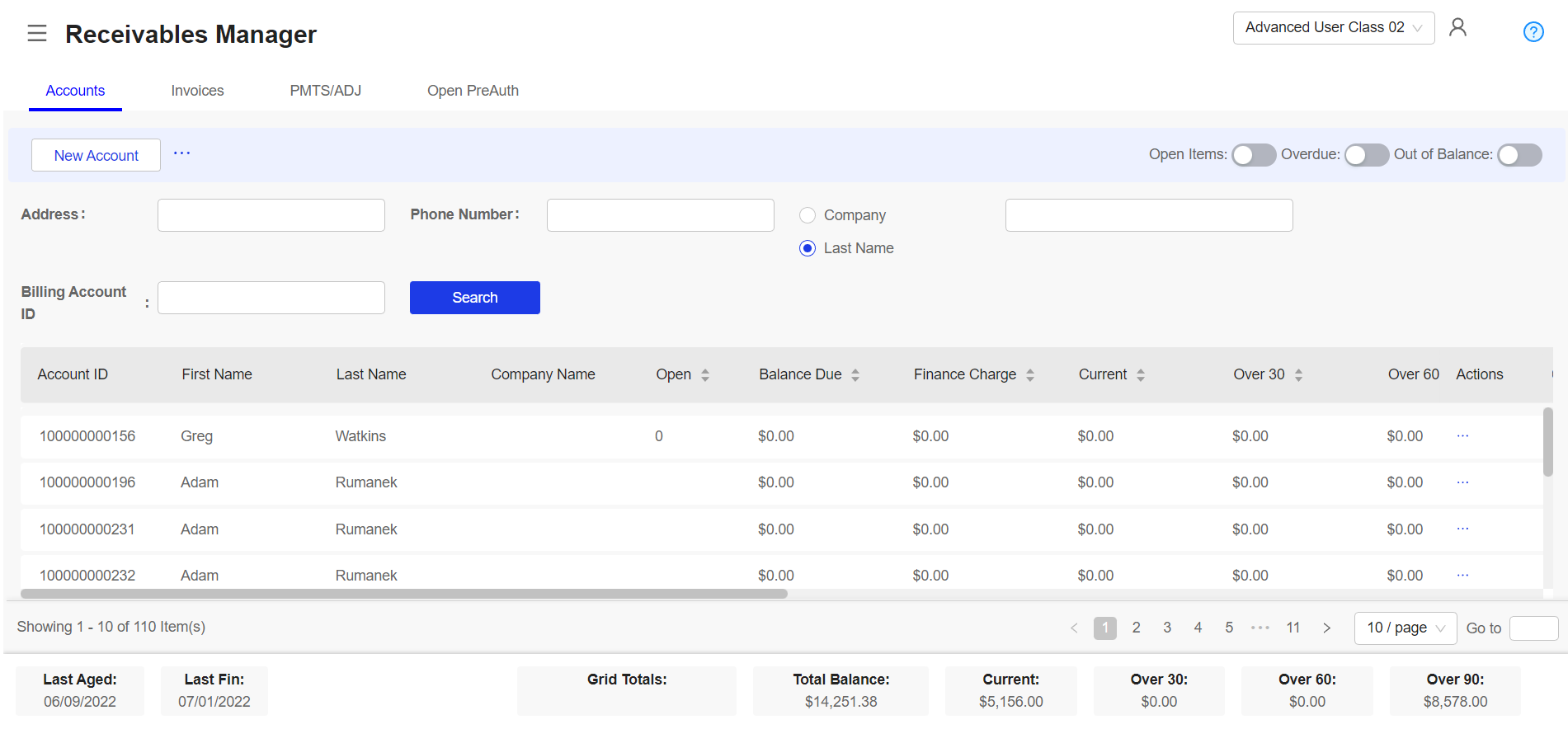Focus the Company/Last Name search field
1568x729 pixels.
pyautogui.click(x=1149, y=215)
